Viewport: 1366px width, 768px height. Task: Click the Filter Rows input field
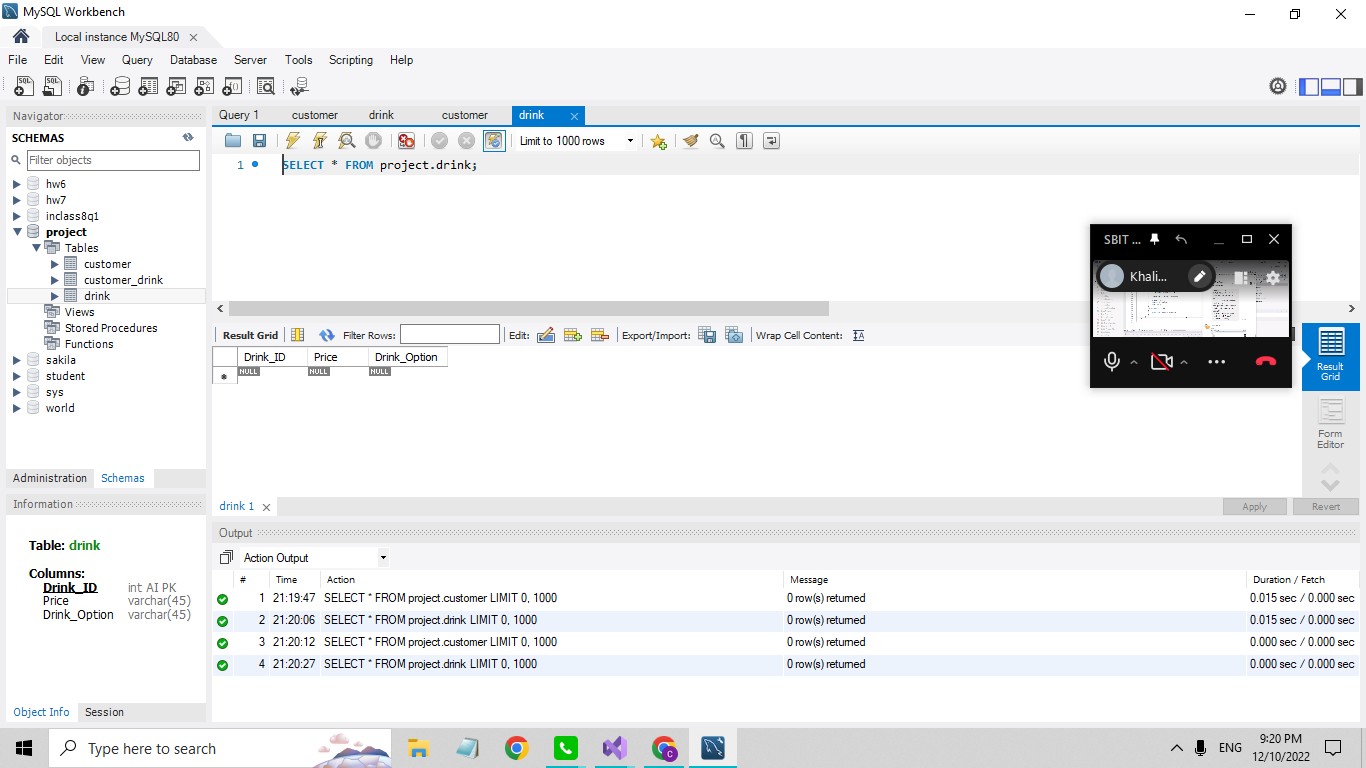pos(449,335)
